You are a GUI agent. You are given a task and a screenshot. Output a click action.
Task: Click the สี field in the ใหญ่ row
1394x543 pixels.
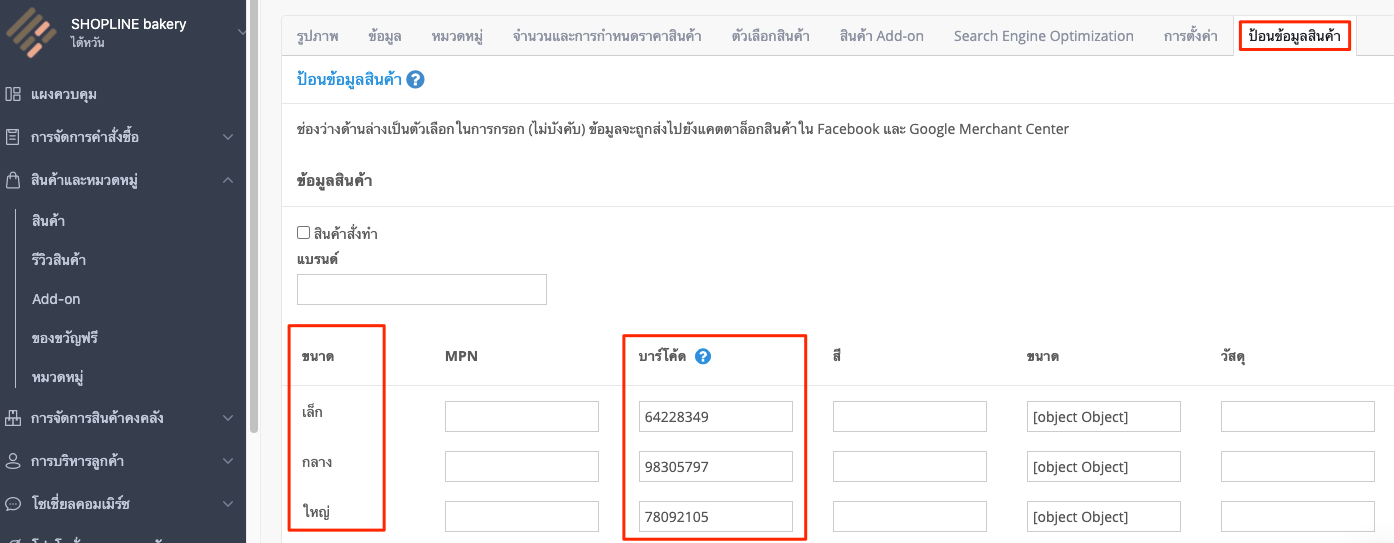[x=910, y=517]
